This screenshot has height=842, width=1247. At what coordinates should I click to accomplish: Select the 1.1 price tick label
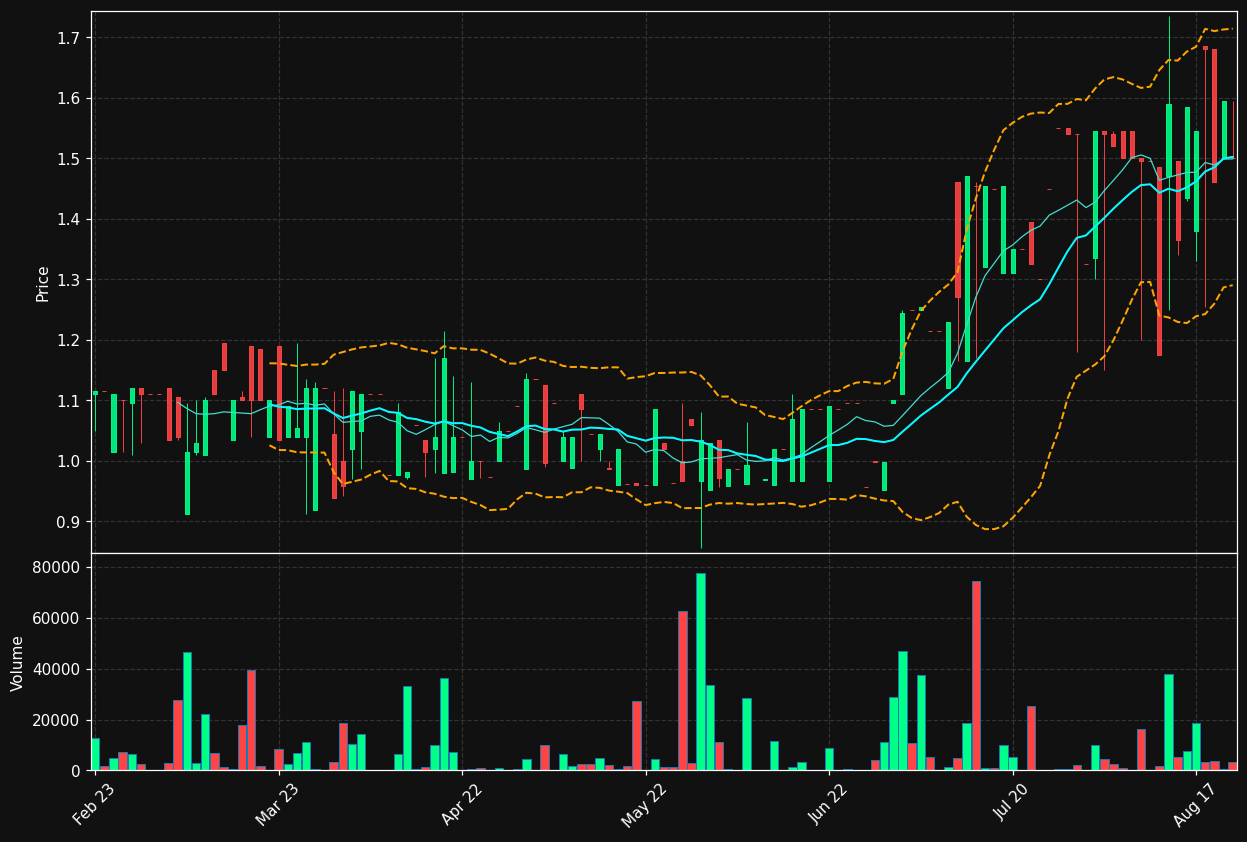pos(70,401)
